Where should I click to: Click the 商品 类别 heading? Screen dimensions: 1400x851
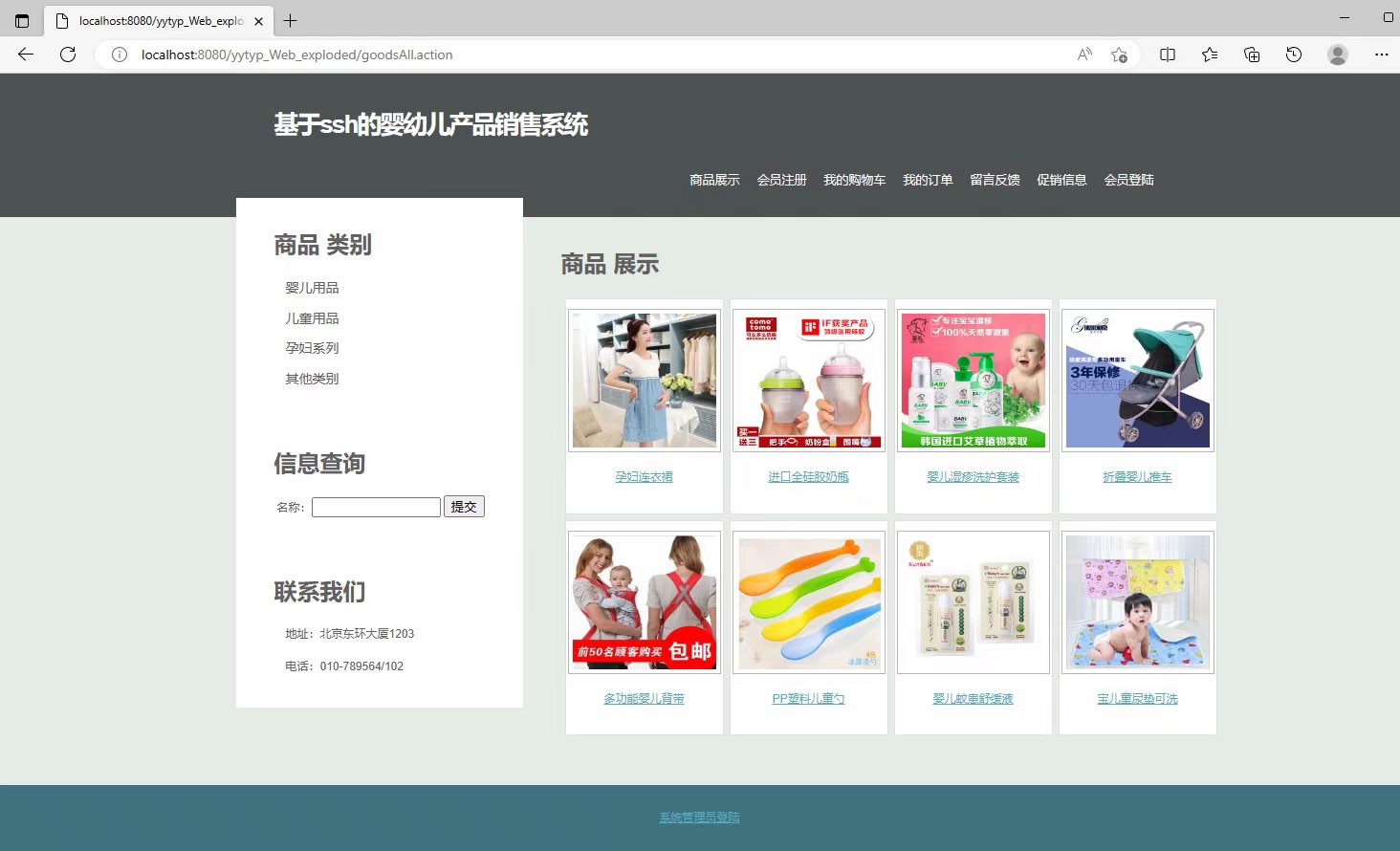322,246
